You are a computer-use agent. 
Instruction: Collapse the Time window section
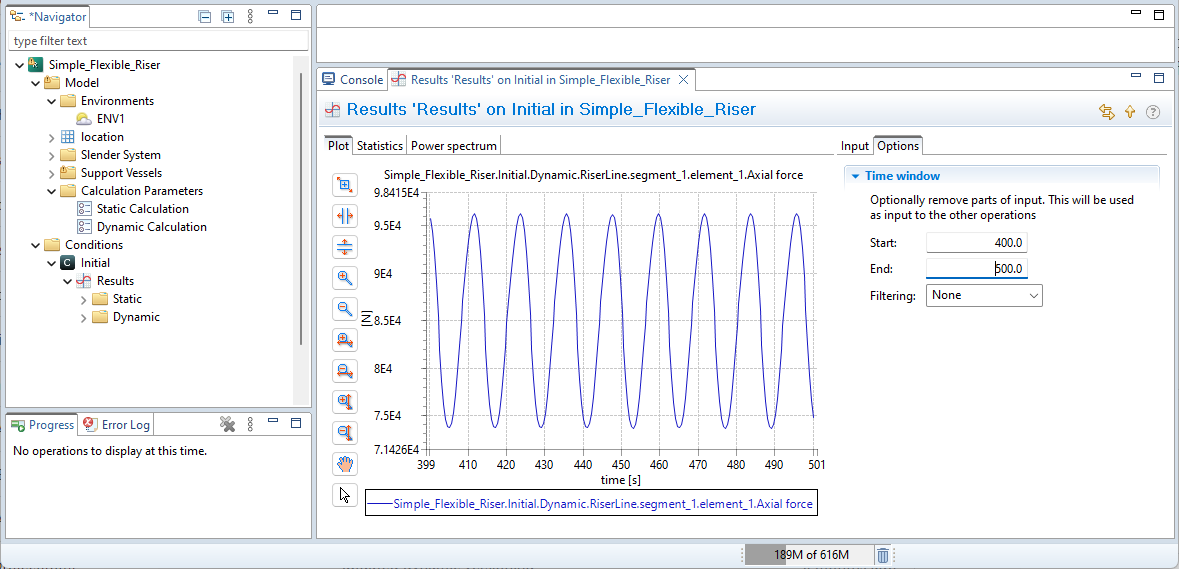[x=856, y=176]
